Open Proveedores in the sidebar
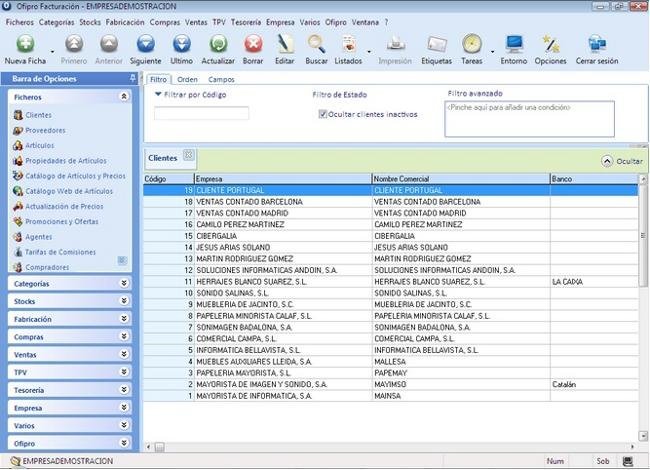The height and width of the screenshot is (470, 650). [x=45, y=130]
